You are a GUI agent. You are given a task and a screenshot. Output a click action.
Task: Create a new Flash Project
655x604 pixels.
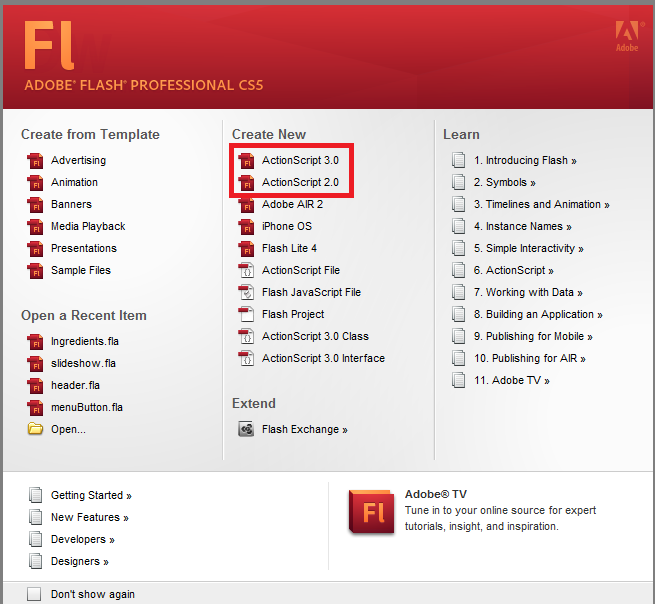pyautogui.click(x=293, y=314)
